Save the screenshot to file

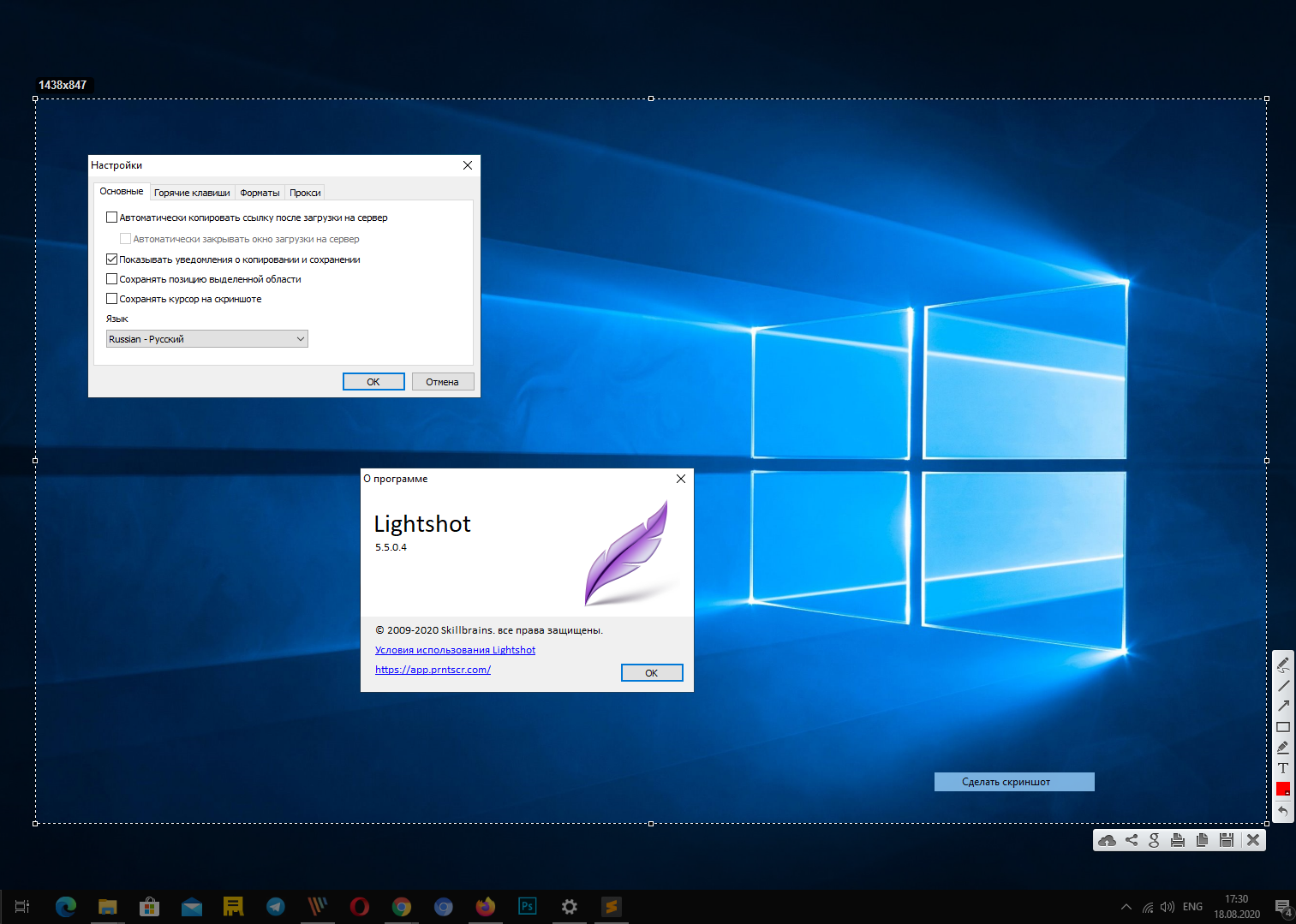pos(1227,840)
